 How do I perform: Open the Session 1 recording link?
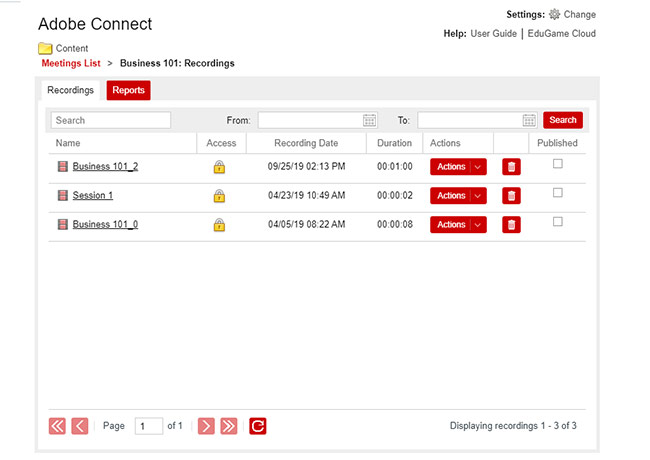click(x=93, y=196)
